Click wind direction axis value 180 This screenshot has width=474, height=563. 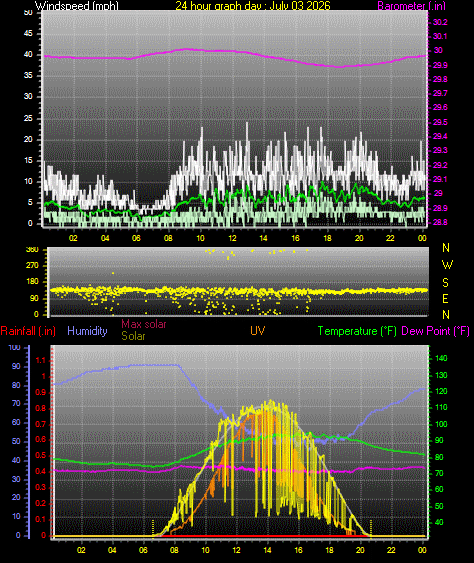(x=32, y=282)
